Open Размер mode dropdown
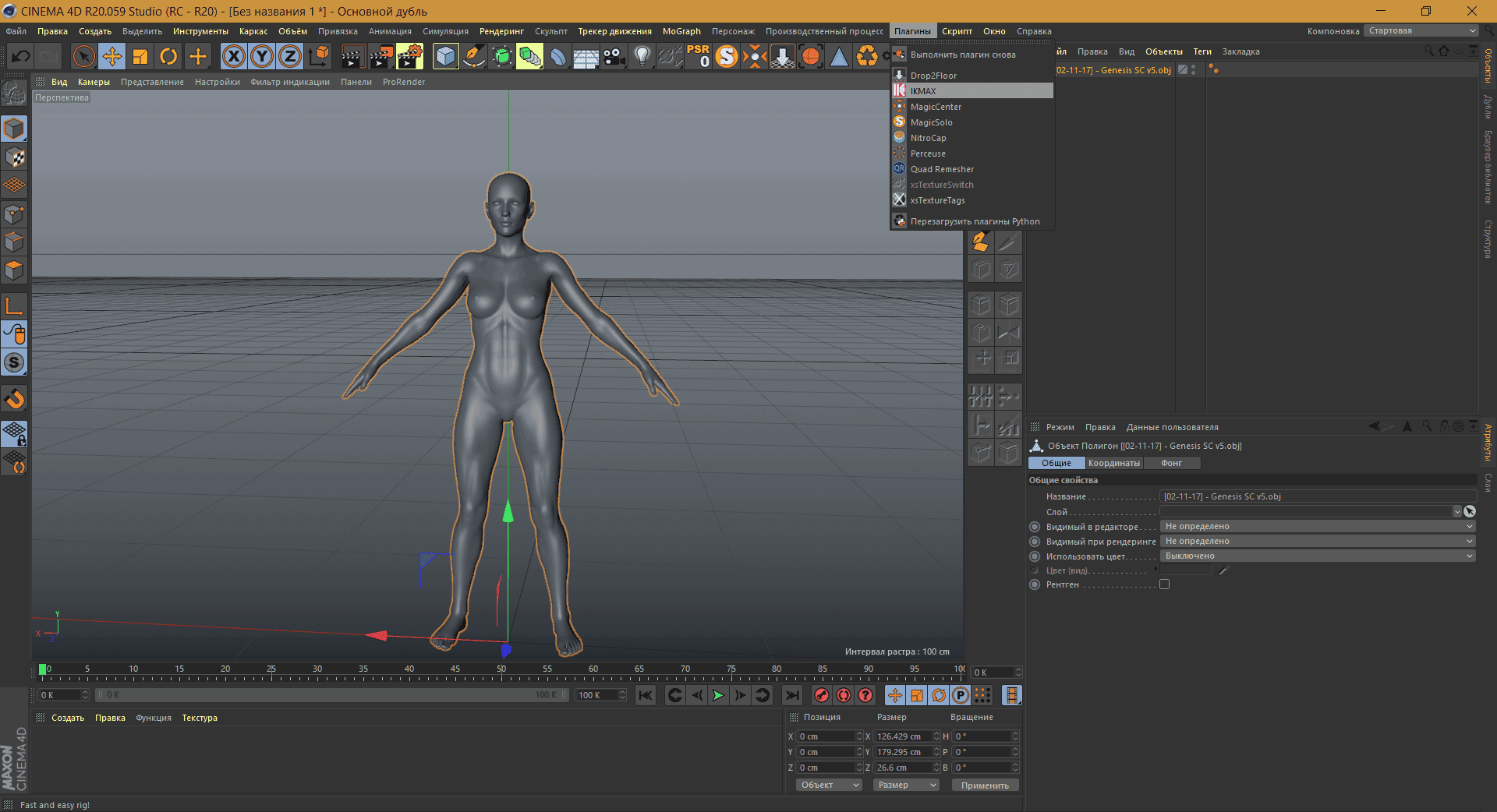The image size is (1497, 812). 905,785
